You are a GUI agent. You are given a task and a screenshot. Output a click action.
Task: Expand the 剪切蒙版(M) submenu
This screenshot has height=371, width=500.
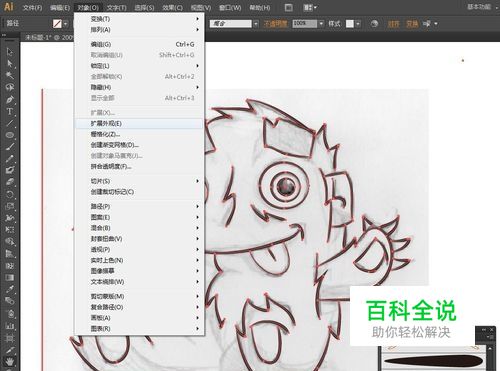coord(139,296)
